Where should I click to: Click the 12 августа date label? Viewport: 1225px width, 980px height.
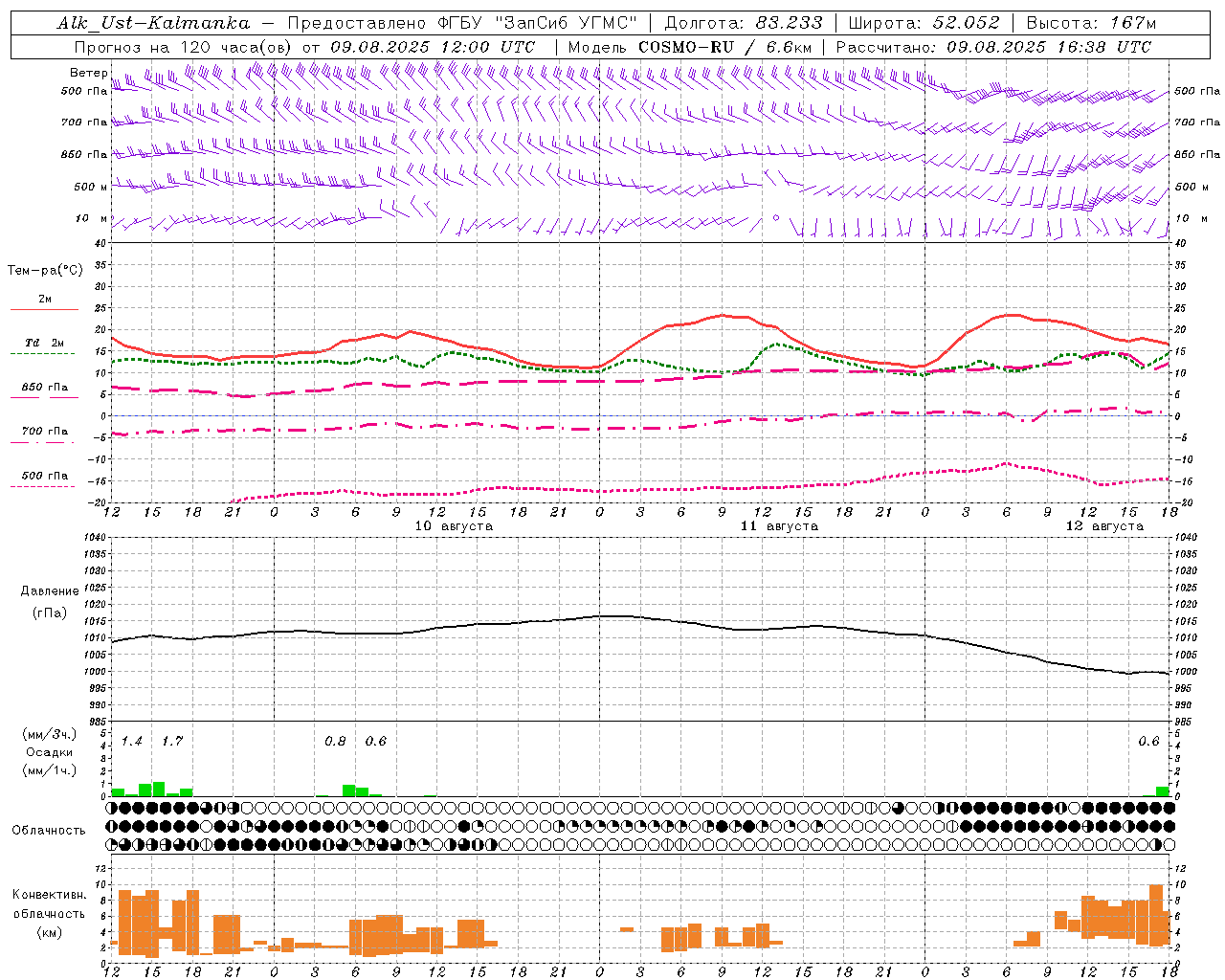[1104, 526]
